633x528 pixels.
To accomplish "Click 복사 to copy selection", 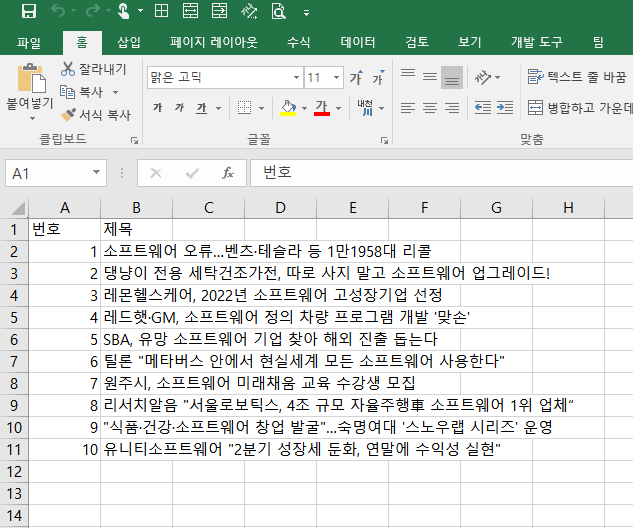I will point(82,92).
